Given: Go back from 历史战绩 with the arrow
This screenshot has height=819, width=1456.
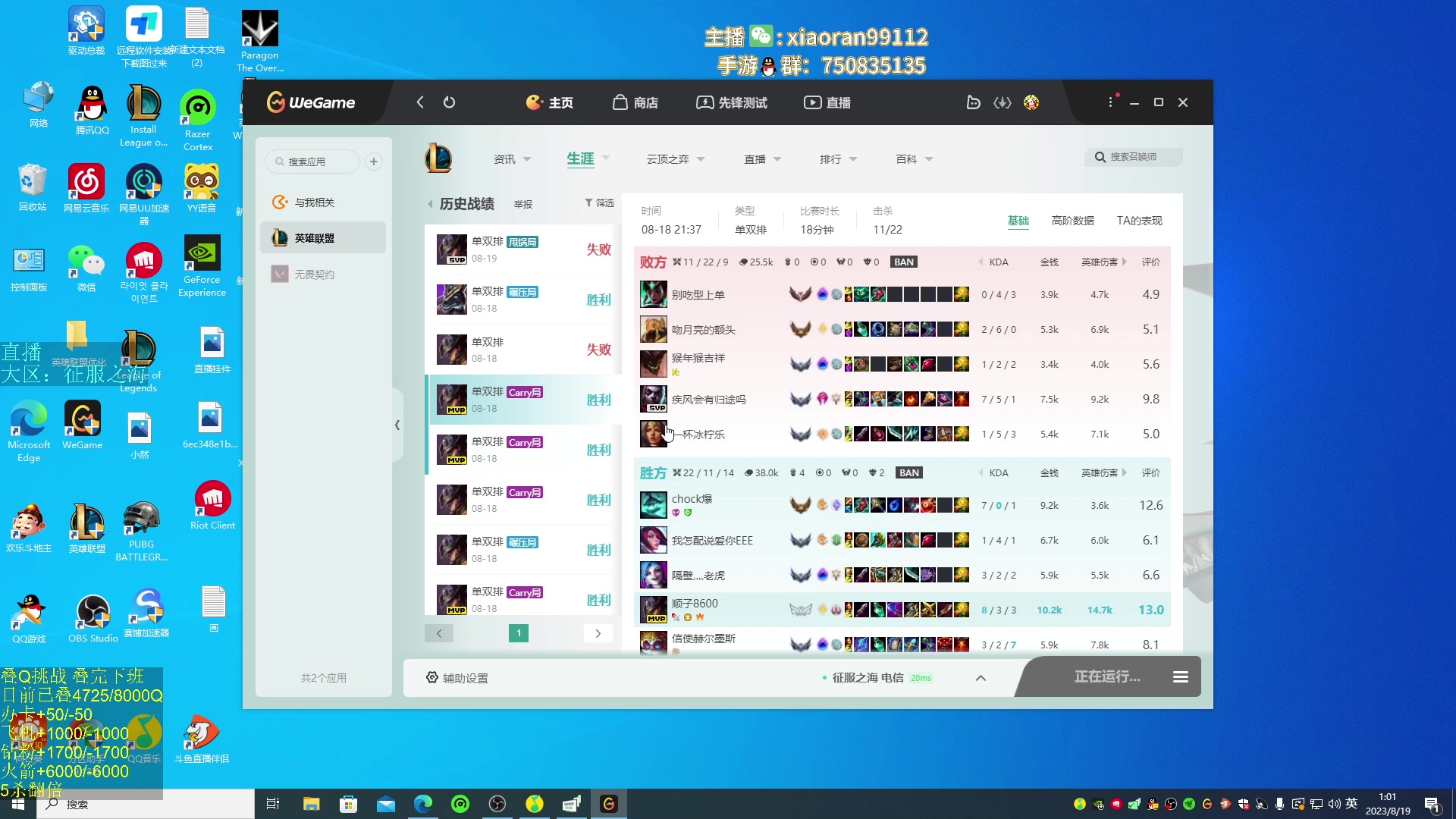Looking at the screenshot, I should coord(430,204).
